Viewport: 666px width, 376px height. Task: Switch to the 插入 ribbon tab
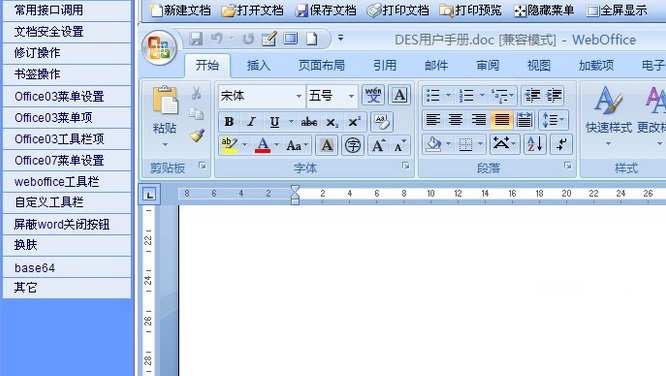(x=258, y=65)
